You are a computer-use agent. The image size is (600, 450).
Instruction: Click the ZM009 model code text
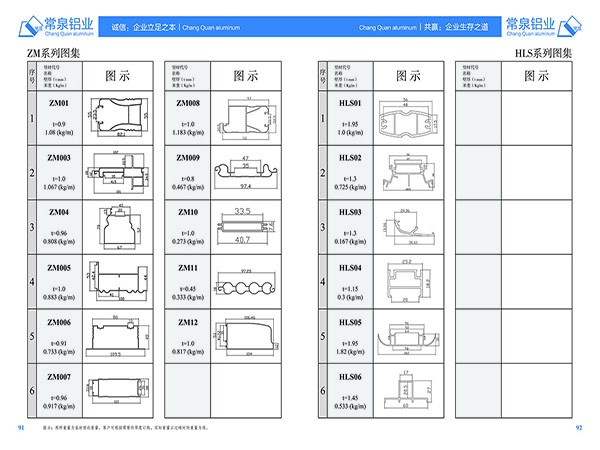[188, 158]
